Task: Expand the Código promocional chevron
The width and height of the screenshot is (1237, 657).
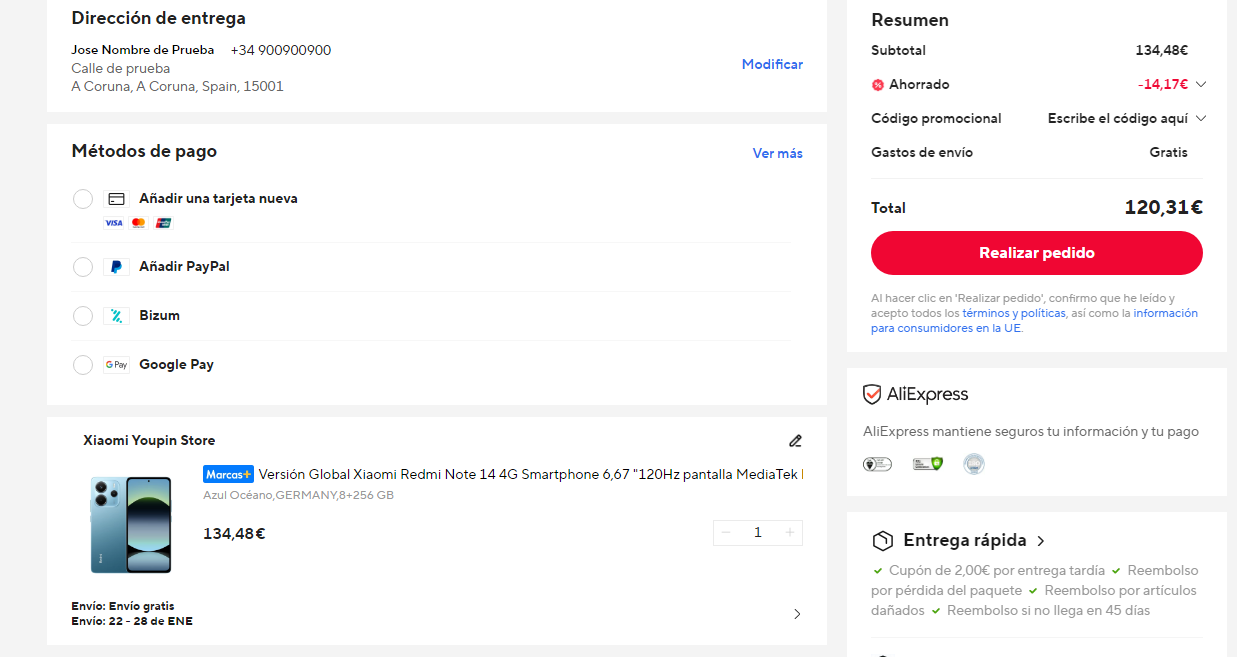Action: point(1201,118)
